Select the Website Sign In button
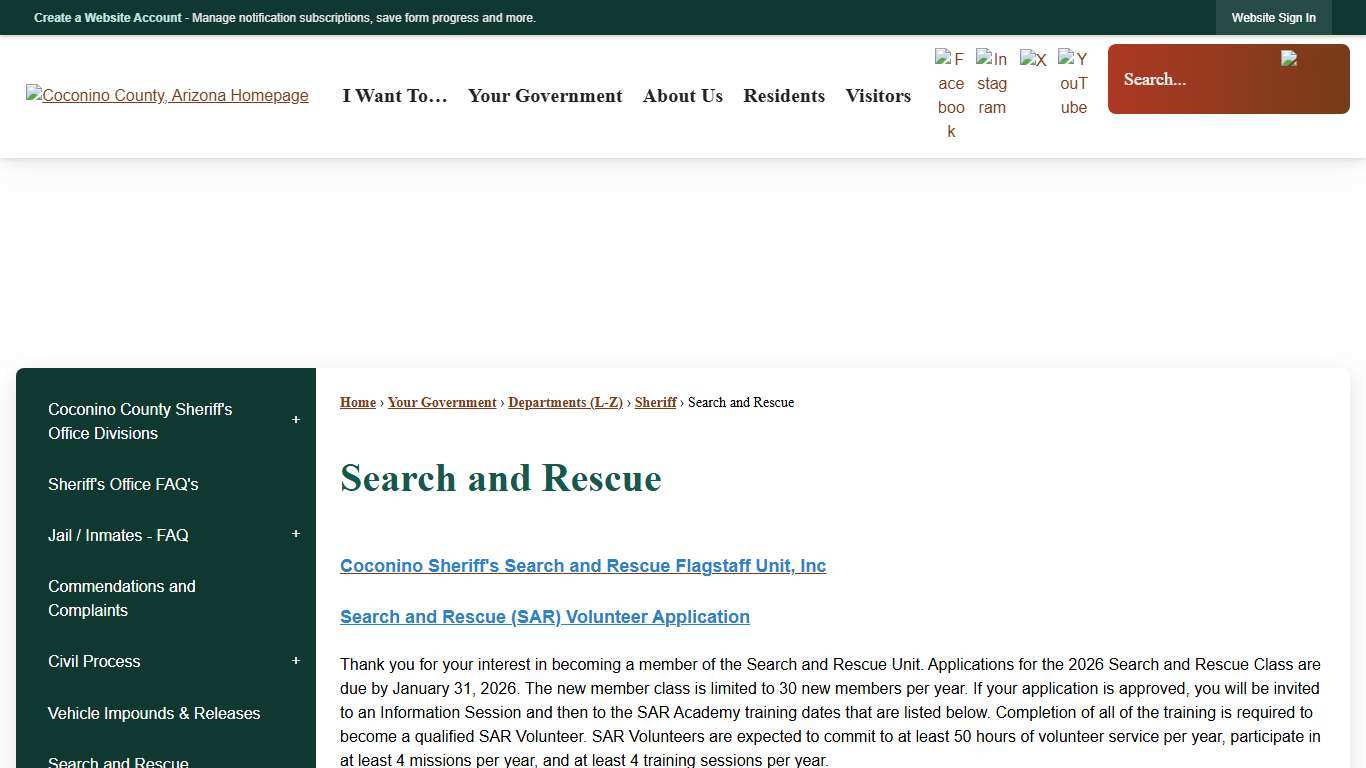 [1273, 17]
